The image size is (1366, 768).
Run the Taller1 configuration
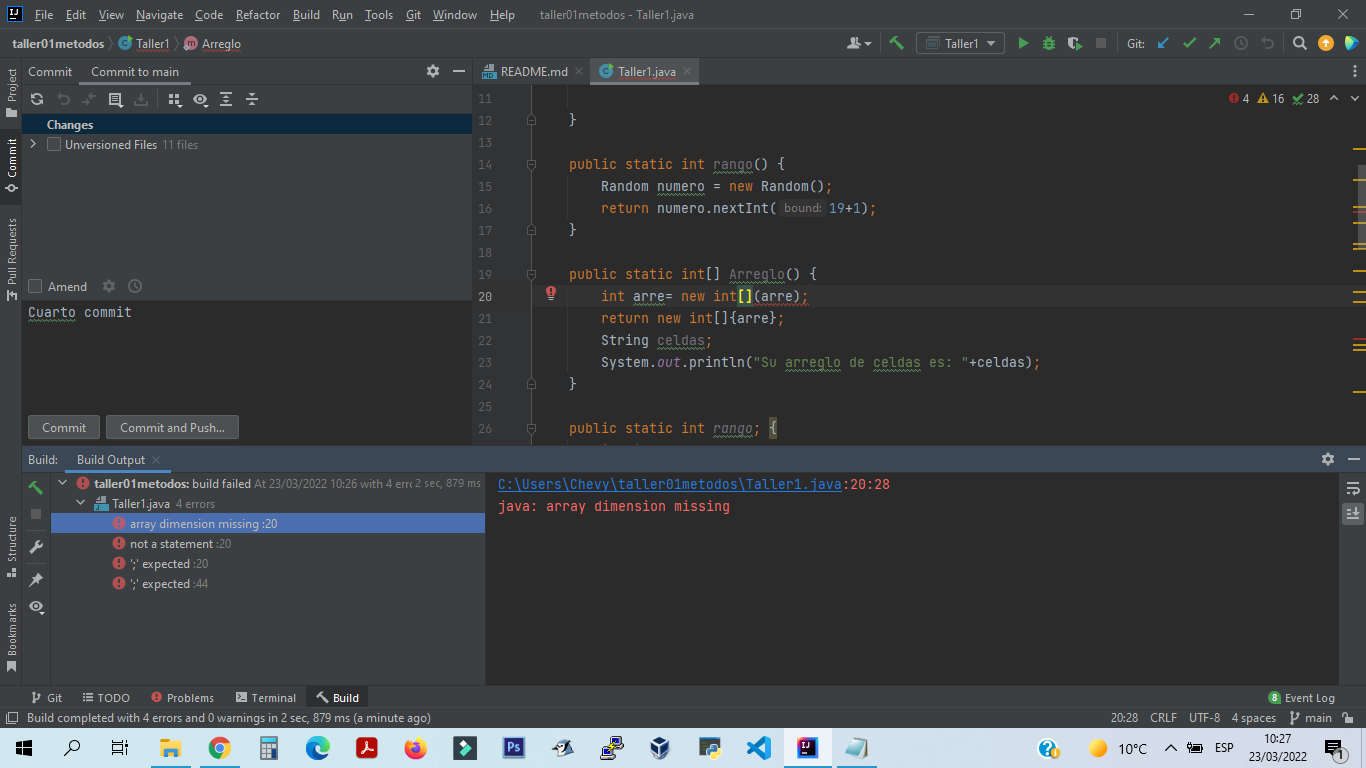[x=1023, y=43]
